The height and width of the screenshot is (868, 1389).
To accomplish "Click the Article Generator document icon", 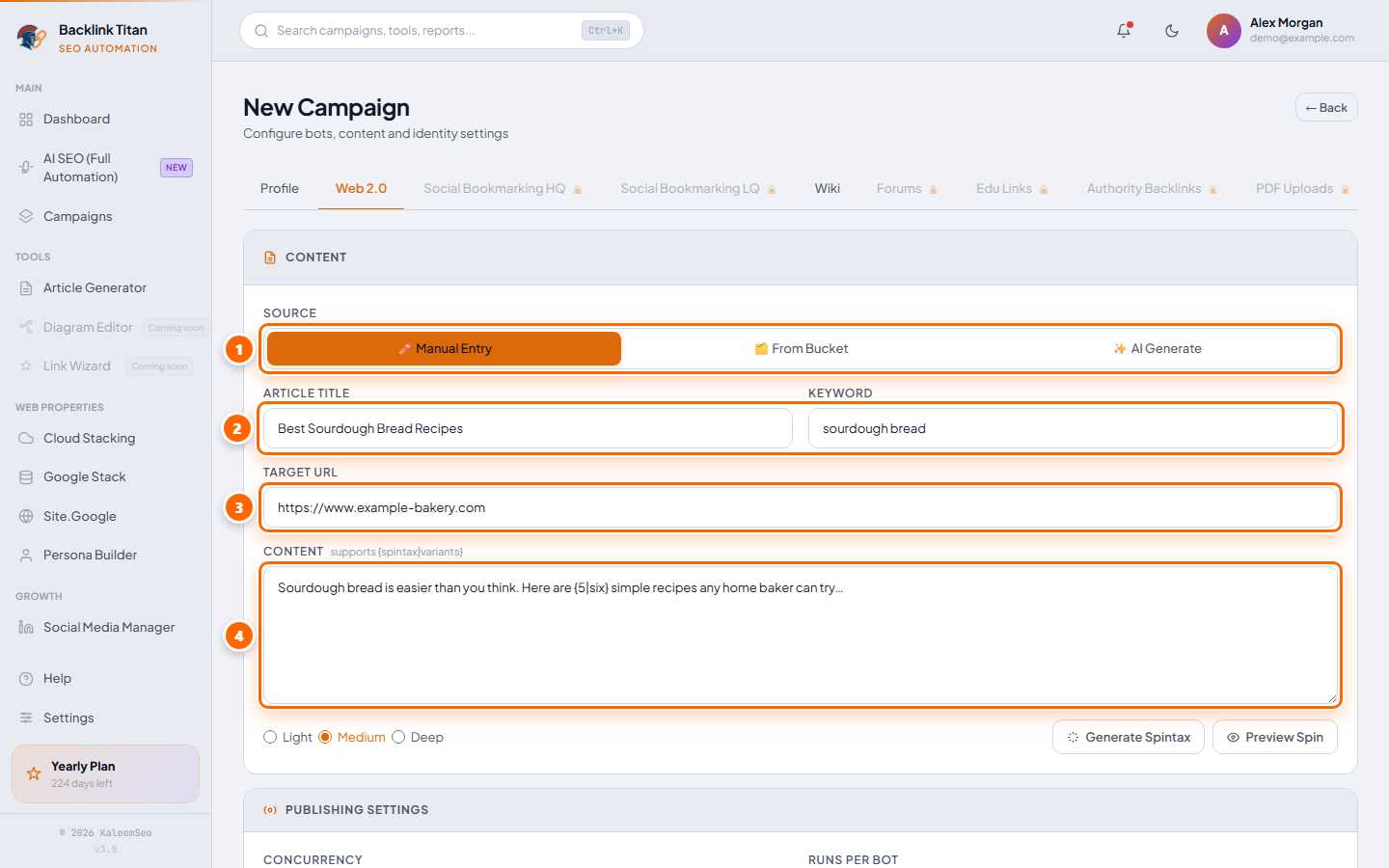I will (26, 287).
